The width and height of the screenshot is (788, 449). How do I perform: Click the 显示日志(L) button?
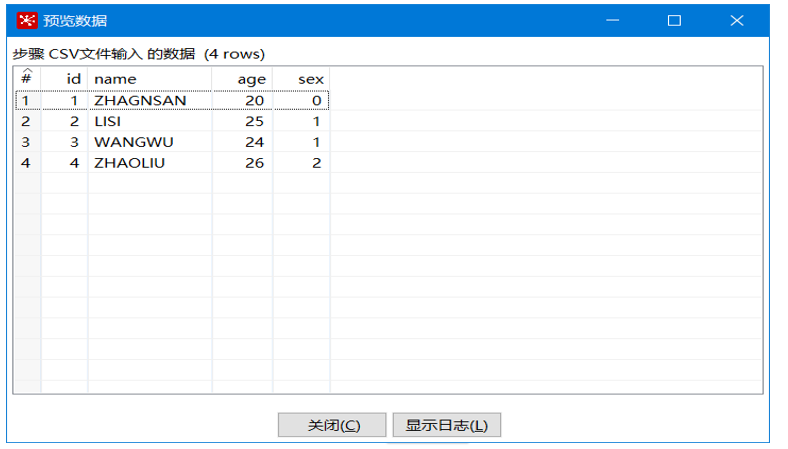click(447, 425)
